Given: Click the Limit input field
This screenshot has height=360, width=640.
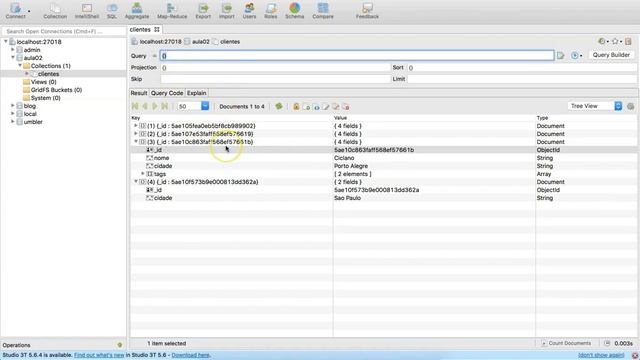Looking at the screenshot, I should coord(522,79).
